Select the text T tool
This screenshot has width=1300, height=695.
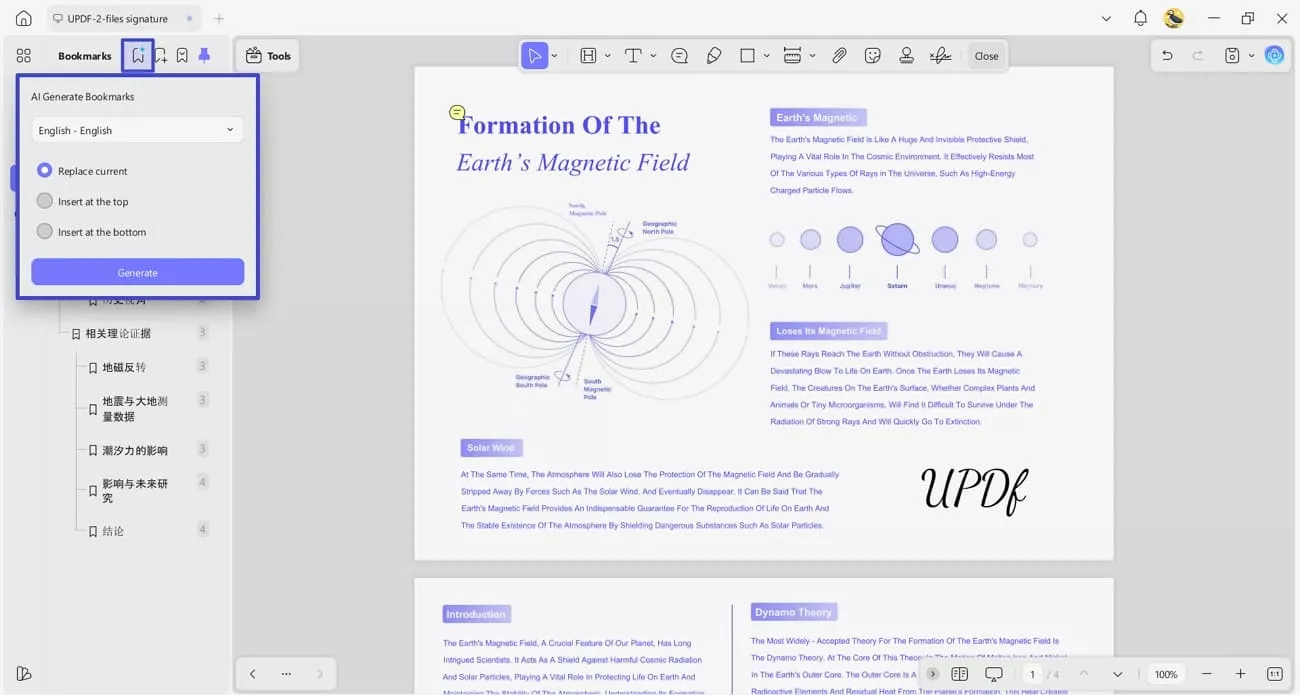pyautogui.click(x=633, y=56)
